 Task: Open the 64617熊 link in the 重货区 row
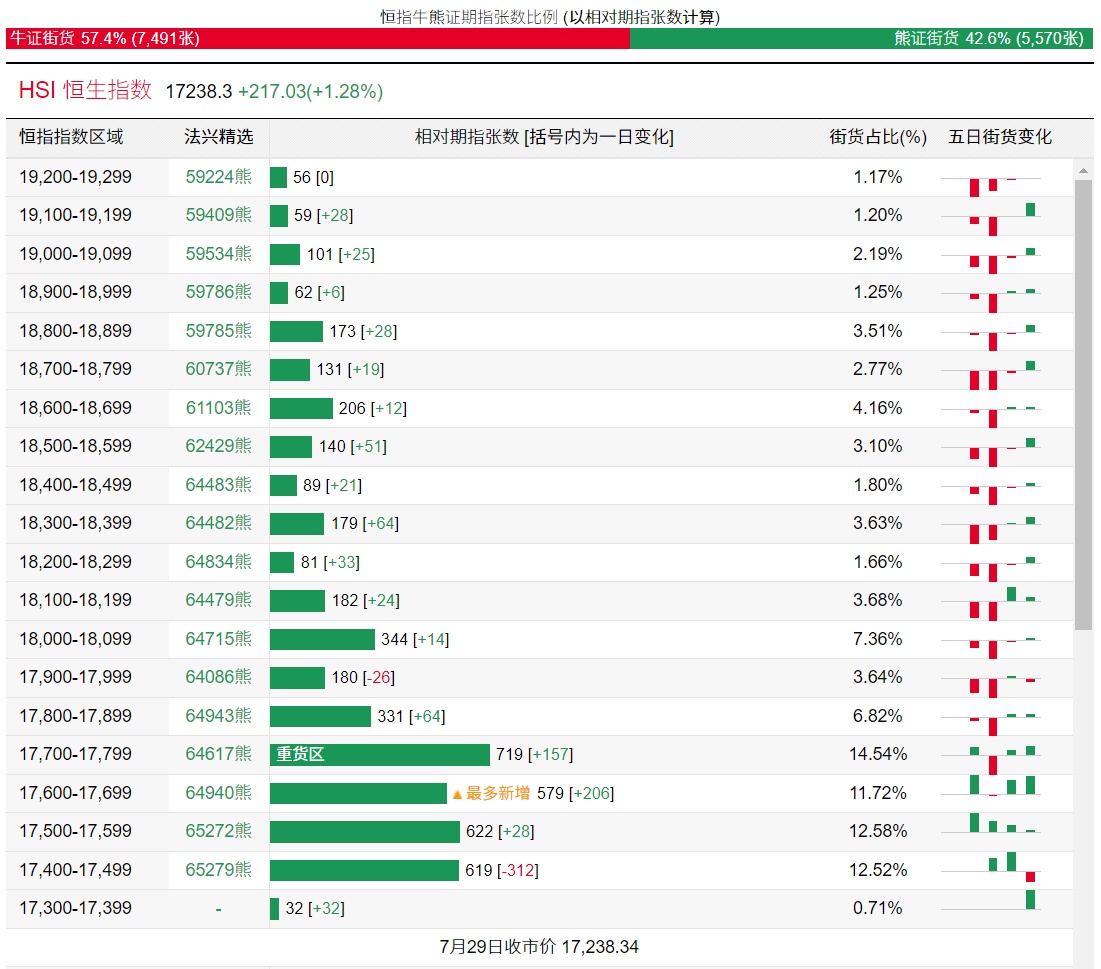[x=218, y=754]
